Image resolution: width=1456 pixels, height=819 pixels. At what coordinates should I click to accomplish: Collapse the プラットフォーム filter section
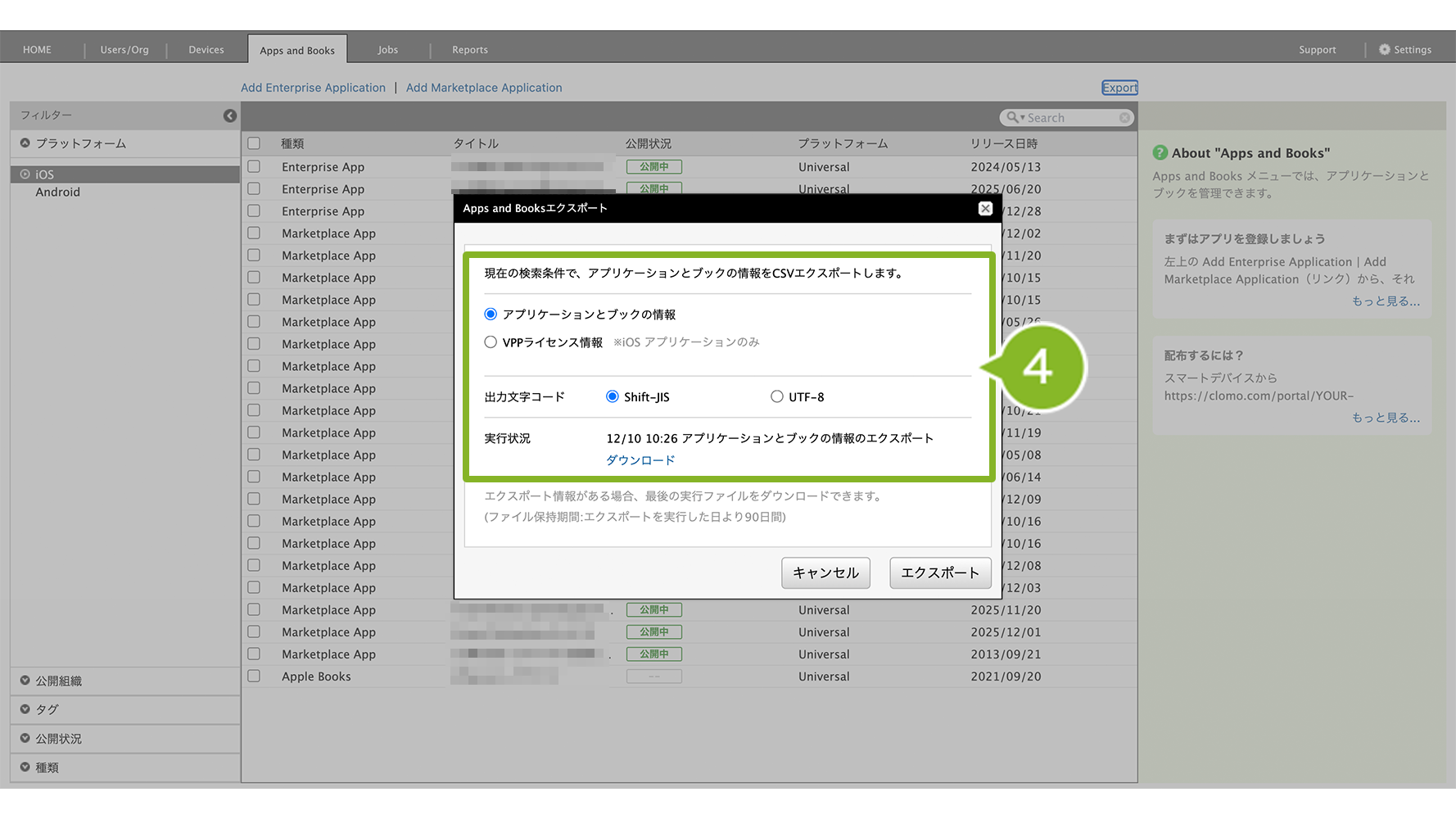25,143
